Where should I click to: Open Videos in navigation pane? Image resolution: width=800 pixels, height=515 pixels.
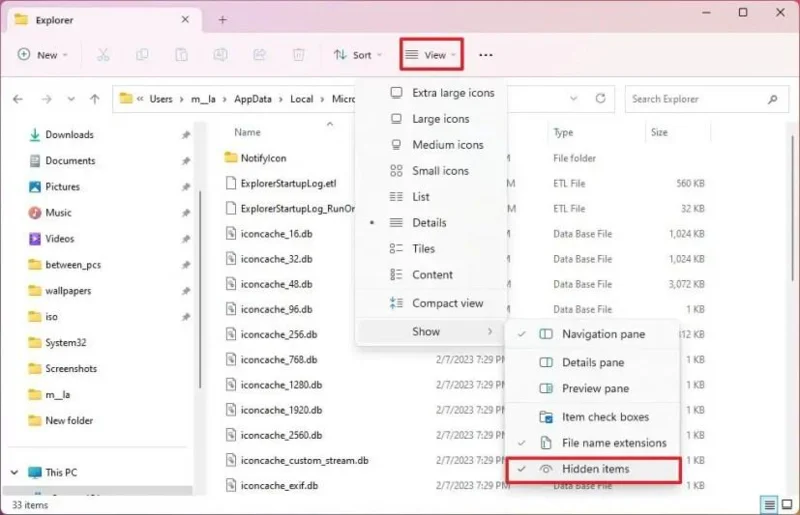click(59, 239)
